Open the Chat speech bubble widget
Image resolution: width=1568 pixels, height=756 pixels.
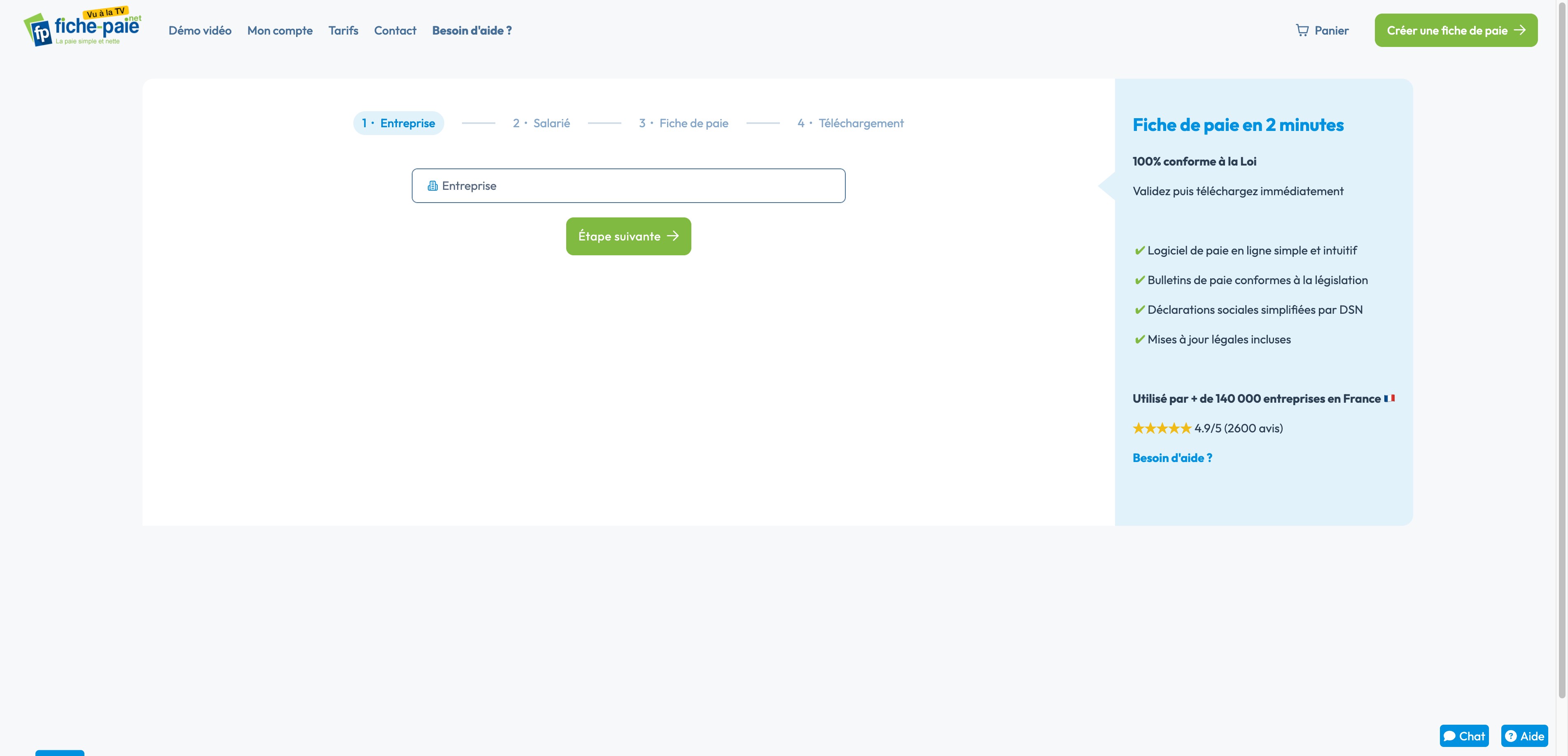pyautogui.click(x=1463, y=735)
